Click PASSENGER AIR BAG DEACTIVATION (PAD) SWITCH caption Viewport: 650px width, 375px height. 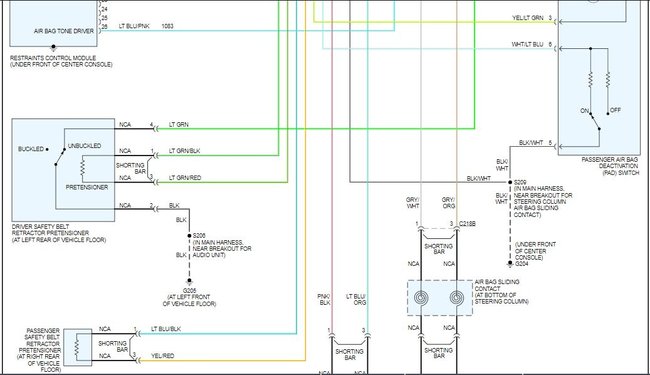610,166
